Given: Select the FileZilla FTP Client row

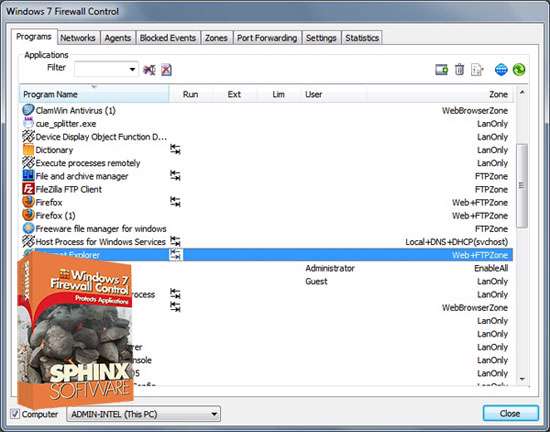Looking at the screenshot, I should (266, 189).
